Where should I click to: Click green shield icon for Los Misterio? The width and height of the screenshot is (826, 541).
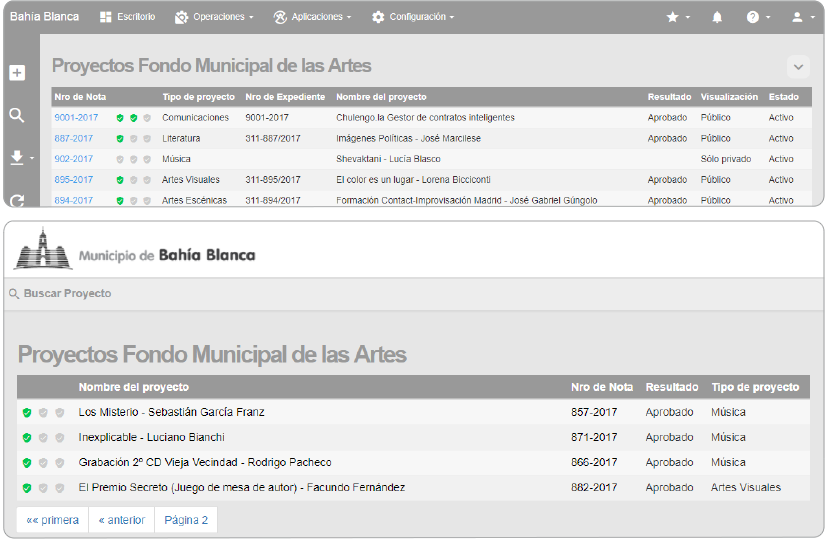(27, 412)
